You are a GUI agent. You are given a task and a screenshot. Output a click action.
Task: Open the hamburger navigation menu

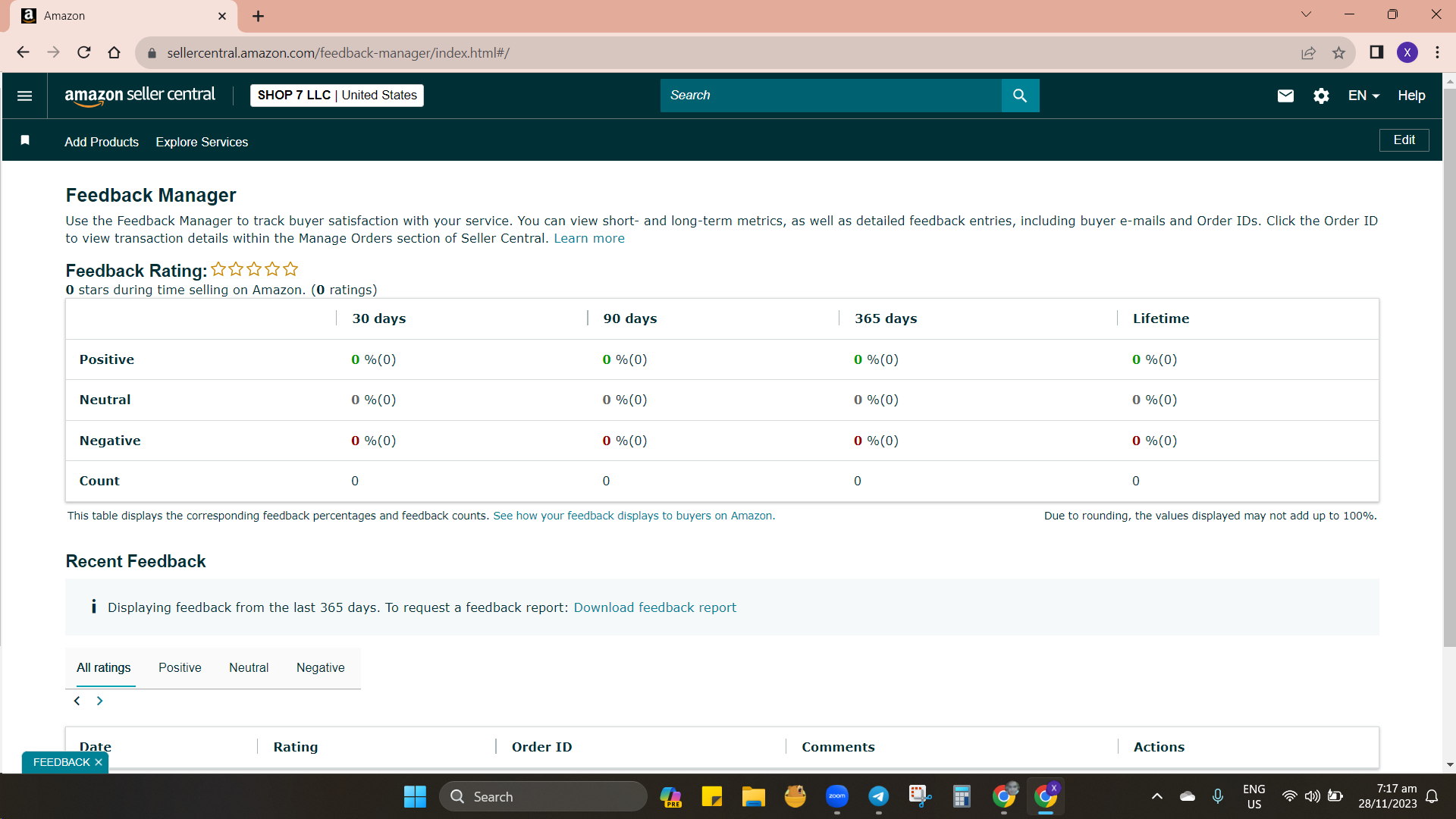click(x=24, y=96)
